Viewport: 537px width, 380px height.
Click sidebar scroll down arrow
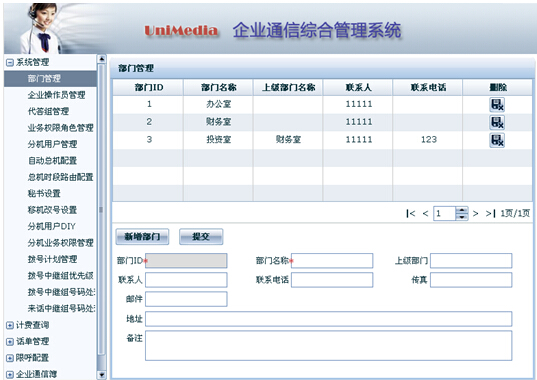(x=101, y=375)
